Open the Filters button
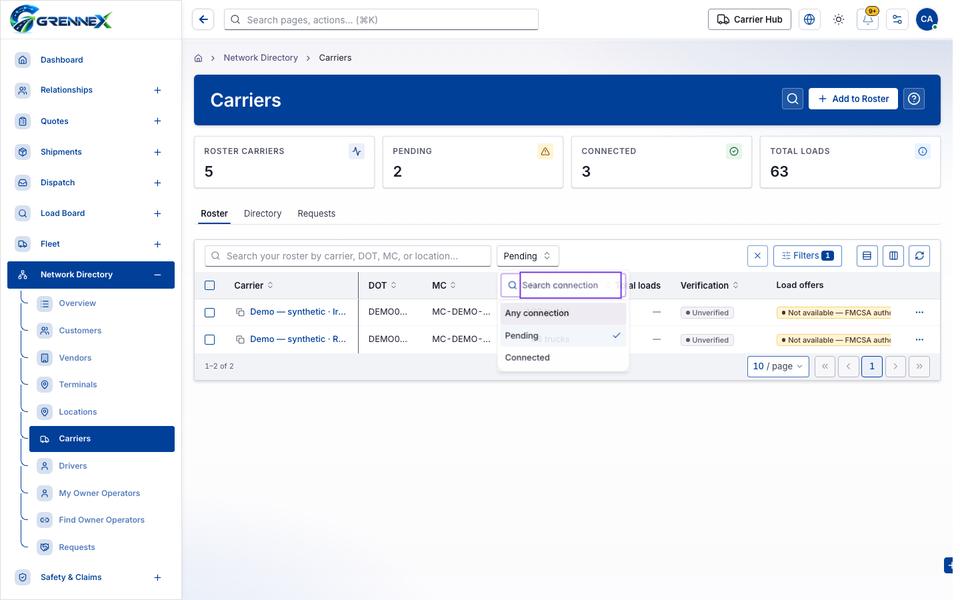The width and height of the screenshot is (960, 600). coord(808,256)
